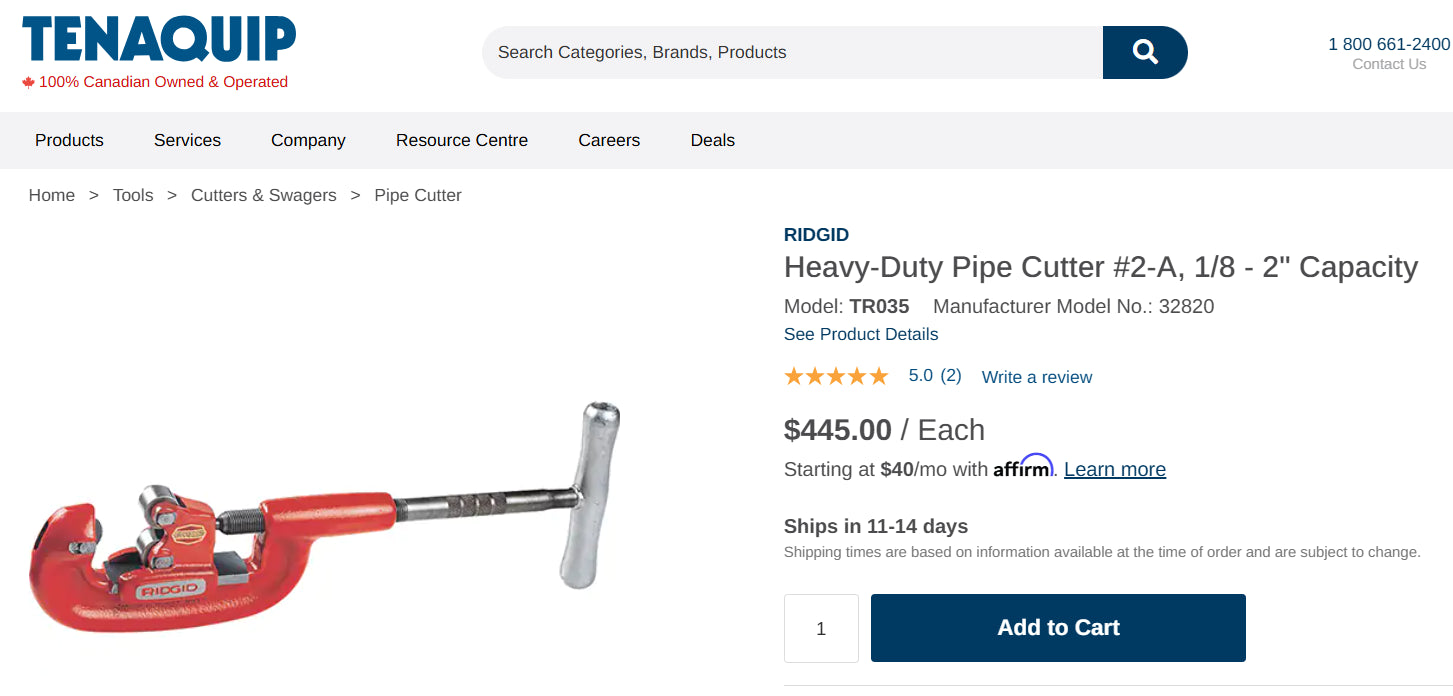
Task: Click the Pipe Cutter breadcrumb
Action: [418, 195]
